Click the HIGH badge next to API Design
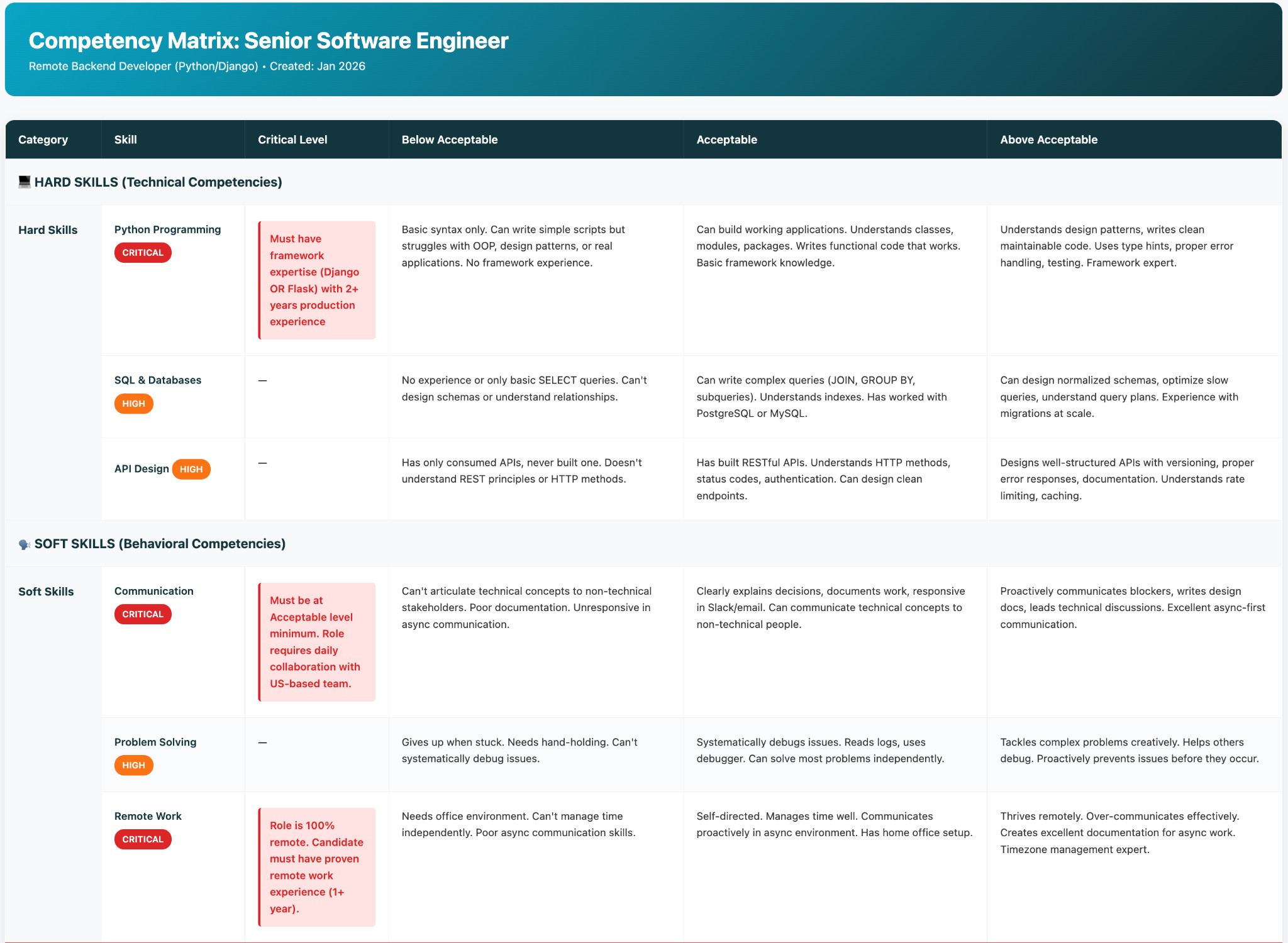Viewport: 1288px width, 943px height. tap(192, 469)
